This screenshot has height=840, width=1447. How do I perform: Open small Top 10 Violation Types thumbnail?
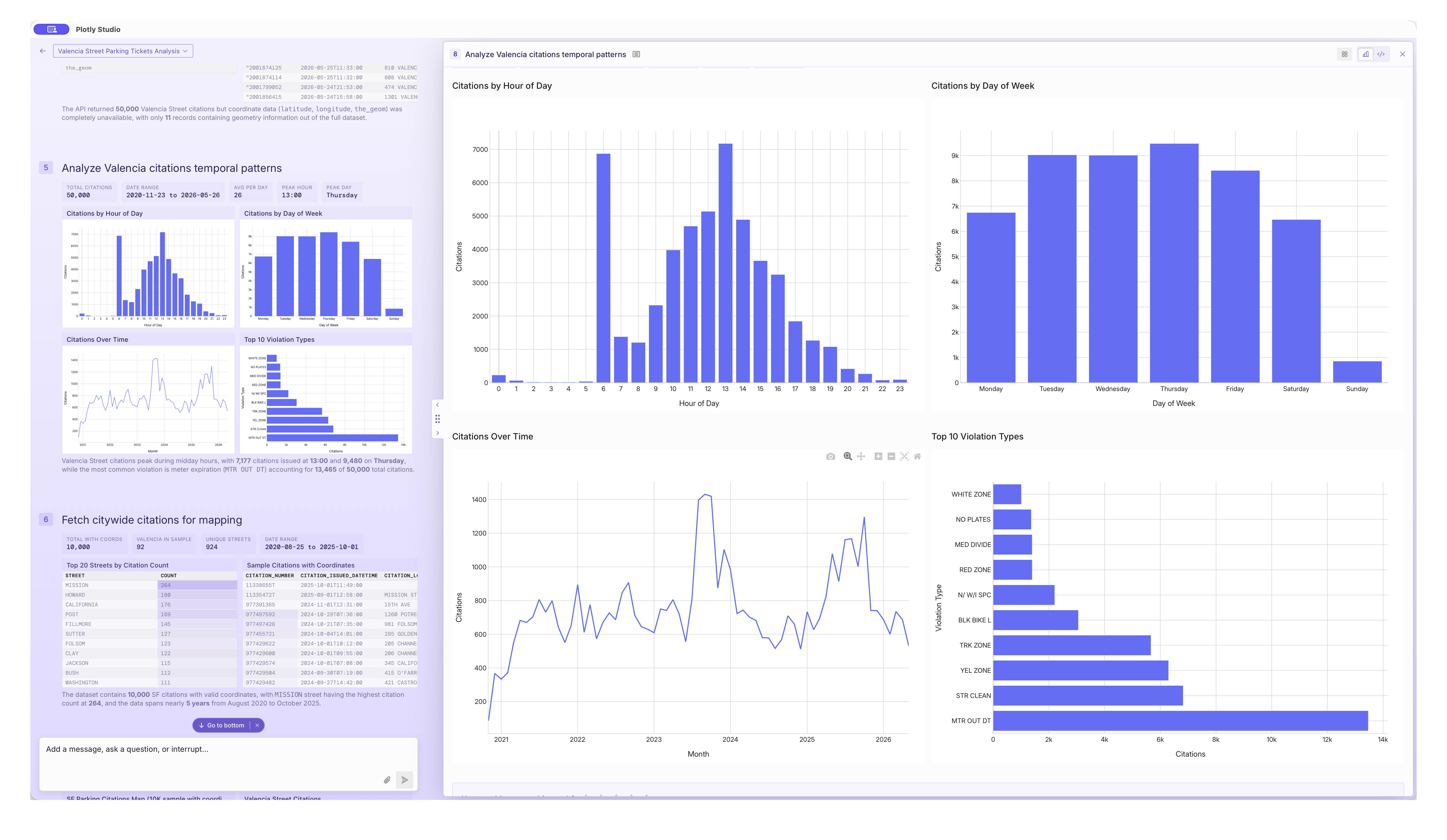point(326,393)
